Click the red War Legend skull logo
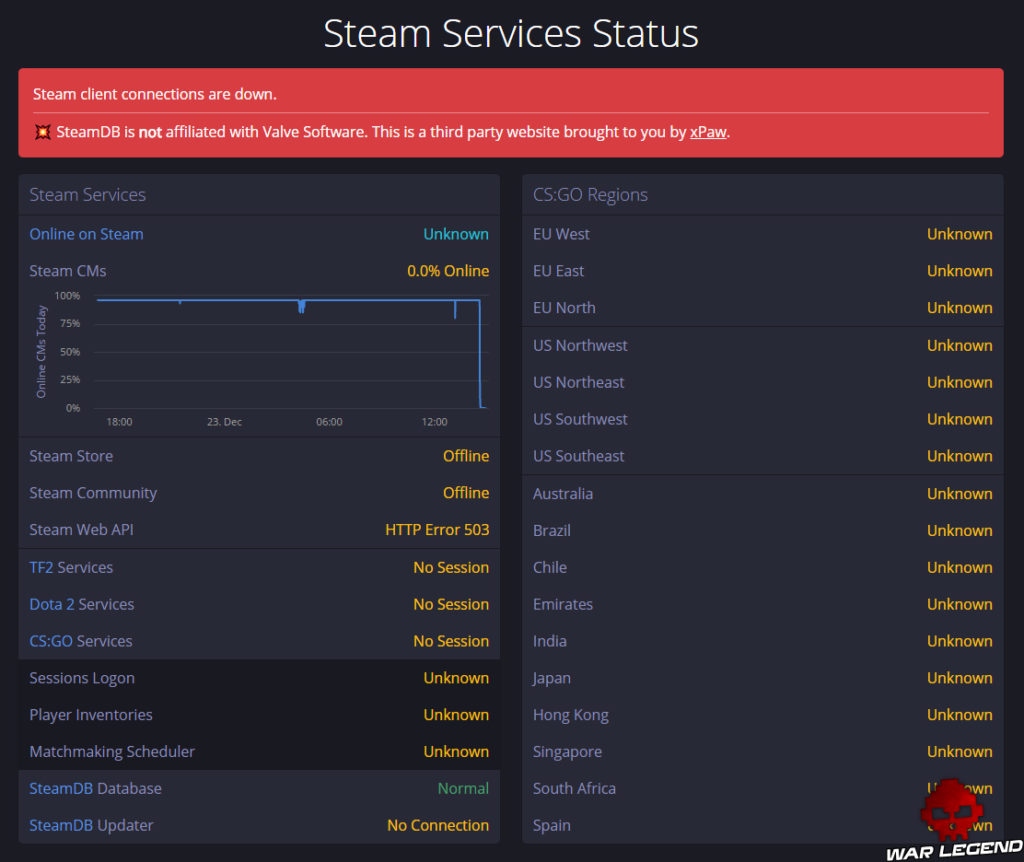 [x=951, y=807]
